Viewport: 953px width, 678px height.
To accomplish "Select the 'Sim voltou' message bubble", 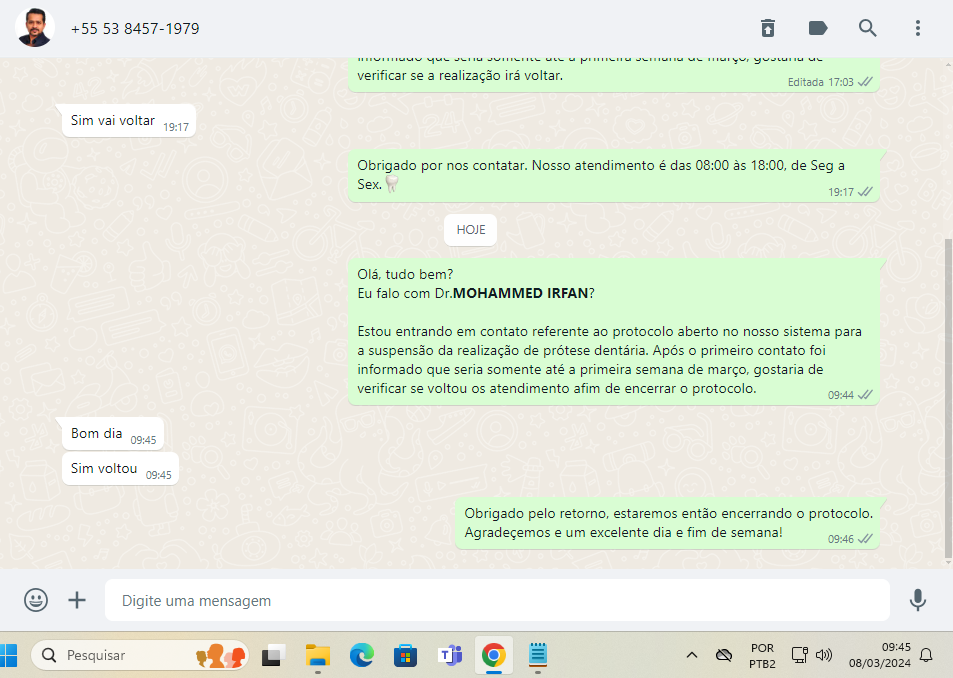I will click(x=120, y=469).
